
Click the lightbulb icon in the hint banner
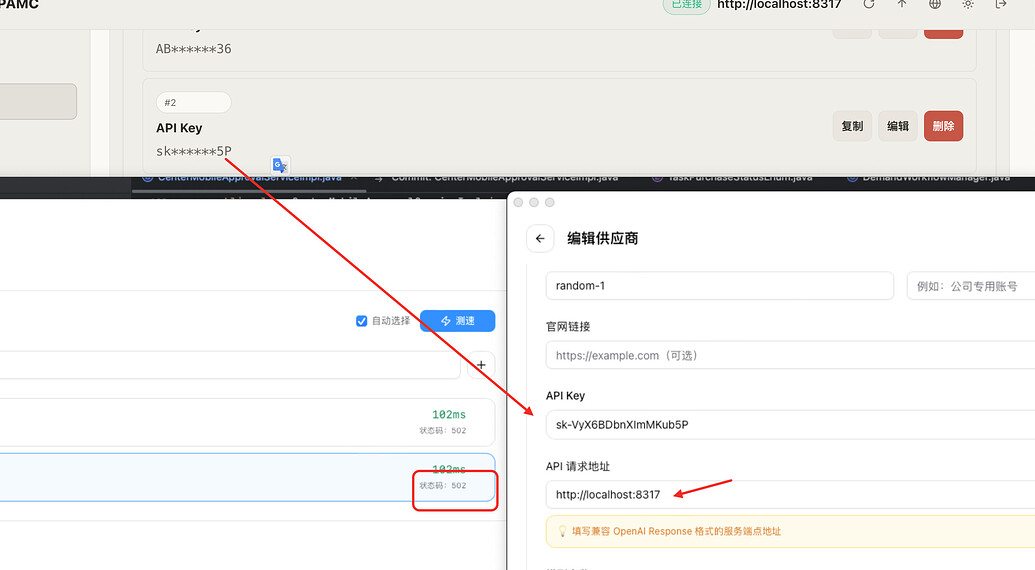click(x=562, y=531)
